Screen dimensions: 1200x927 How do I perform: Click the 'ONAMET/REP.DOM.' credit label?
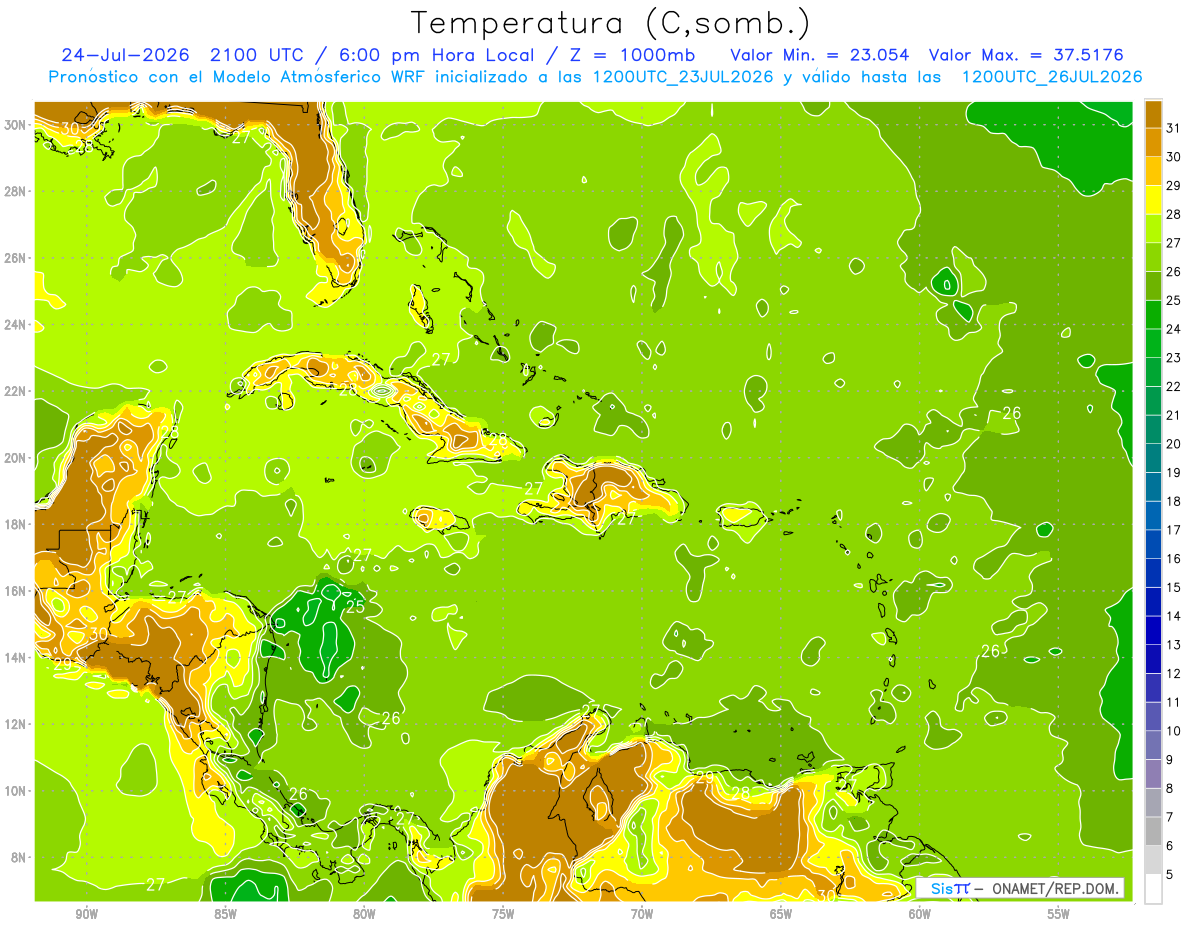point(1057,888)
